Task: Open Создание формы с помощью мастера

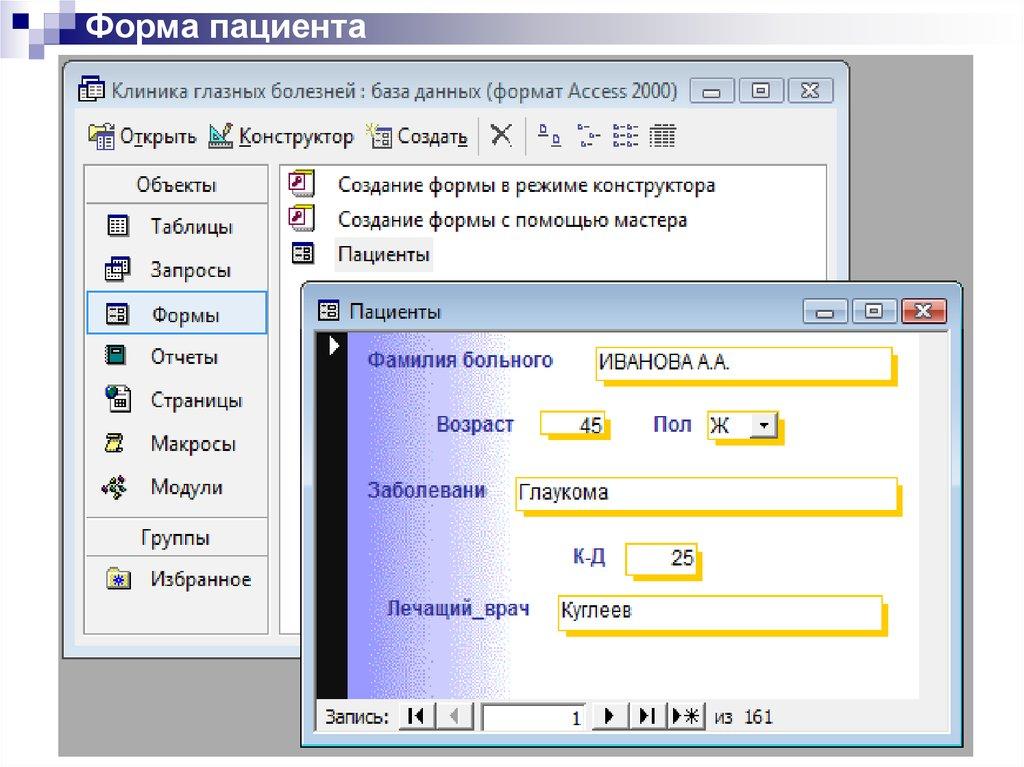Action: tap(512, 219)
